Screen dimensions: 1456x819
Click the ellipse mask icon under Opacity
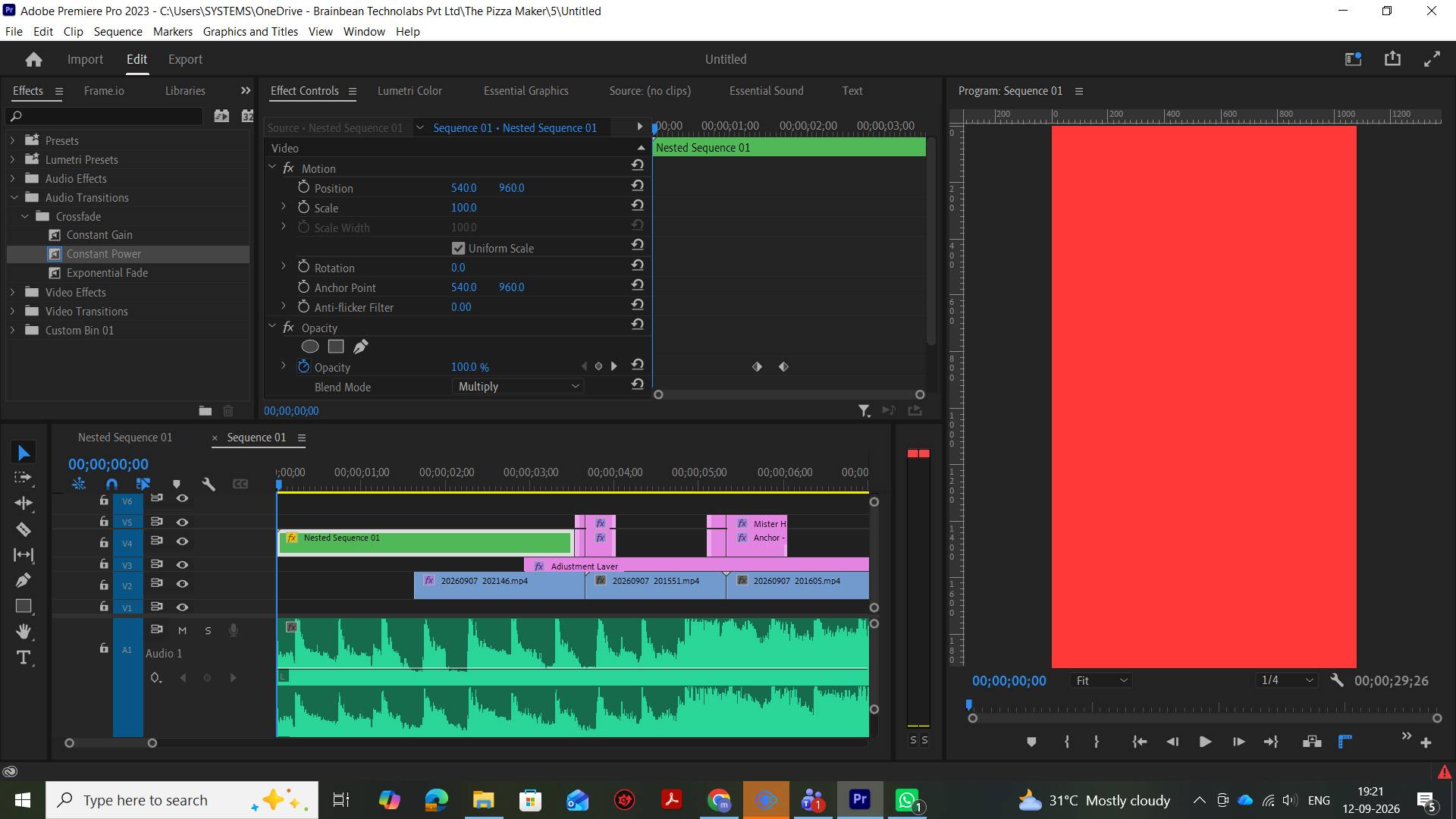(310, 347)
